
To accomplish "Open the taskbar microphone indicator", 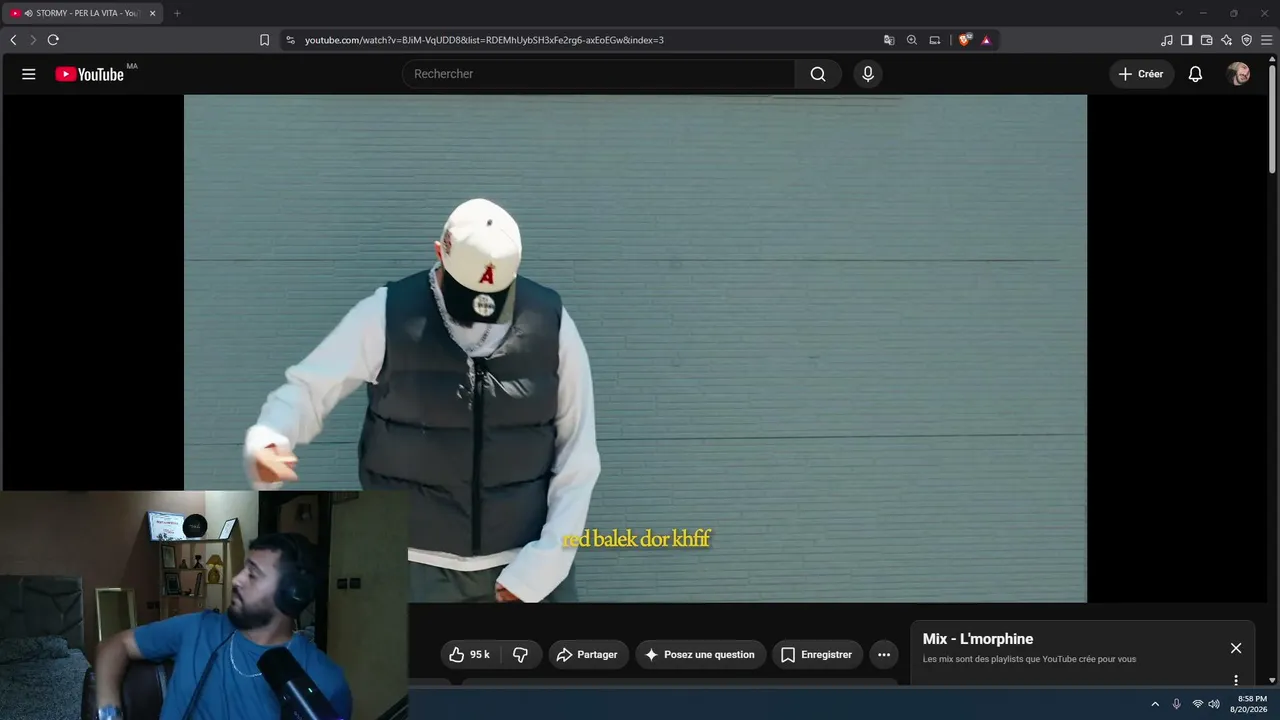I will point(1176,704).
